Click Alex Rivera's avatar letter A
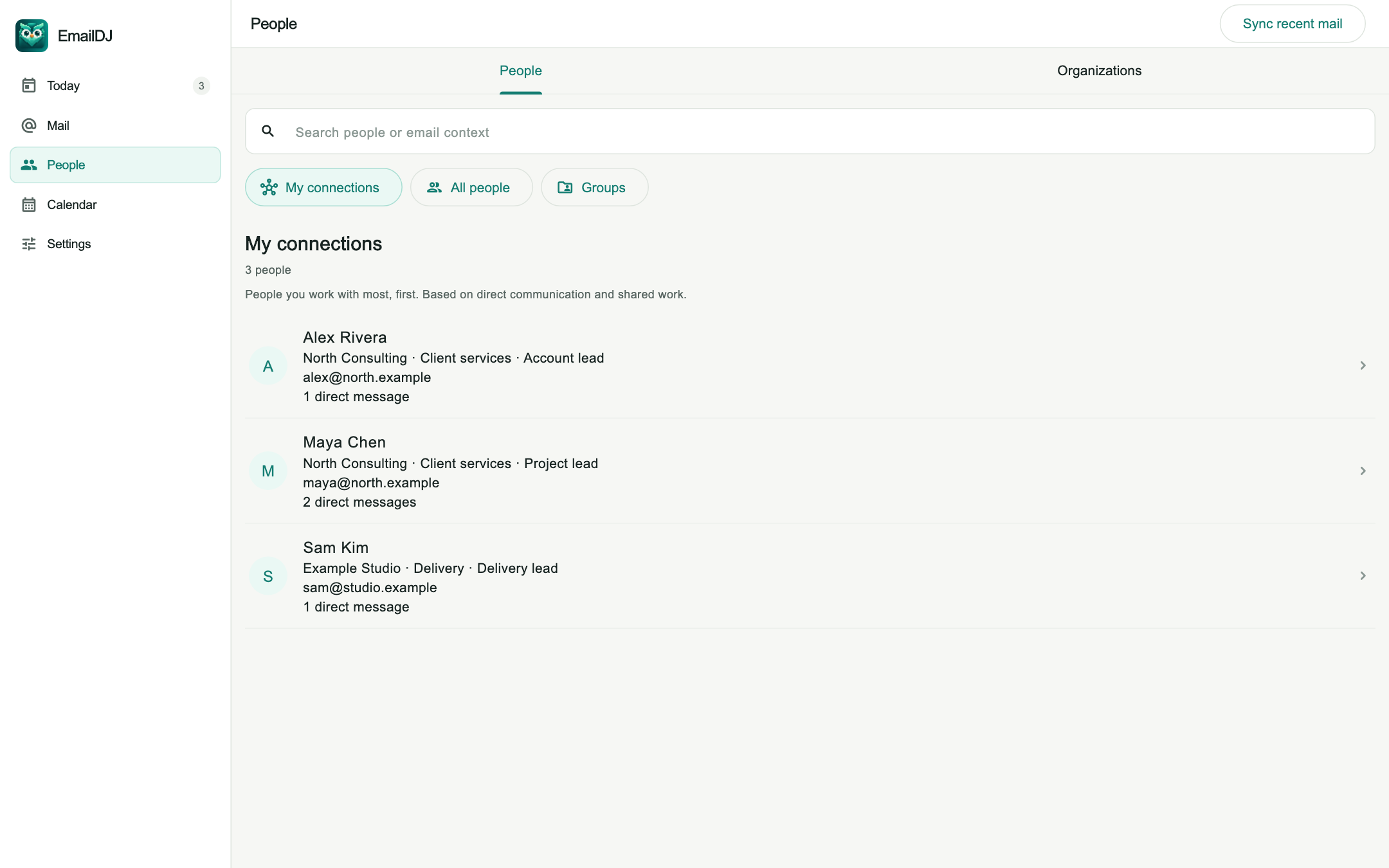1389x868 pixels. 268,366
